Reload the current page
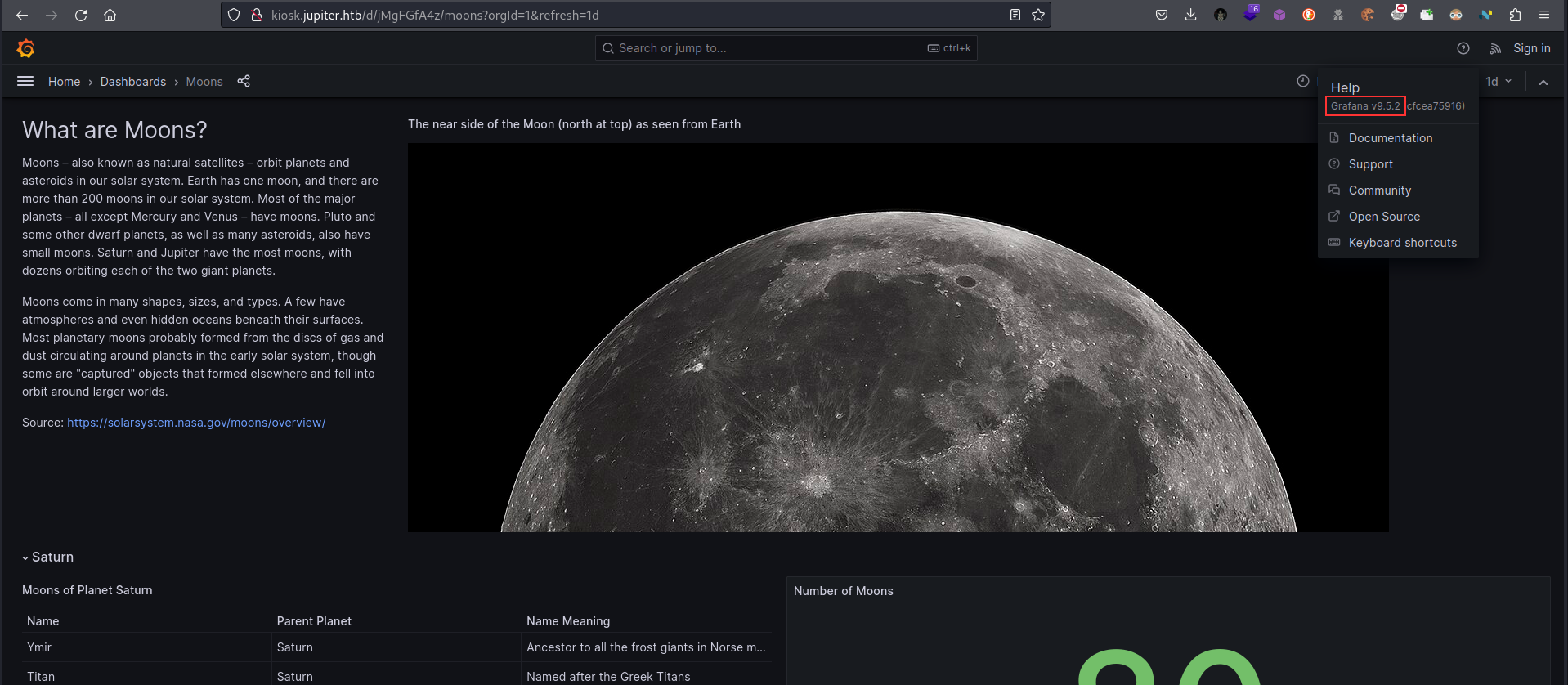 [81, 15]
